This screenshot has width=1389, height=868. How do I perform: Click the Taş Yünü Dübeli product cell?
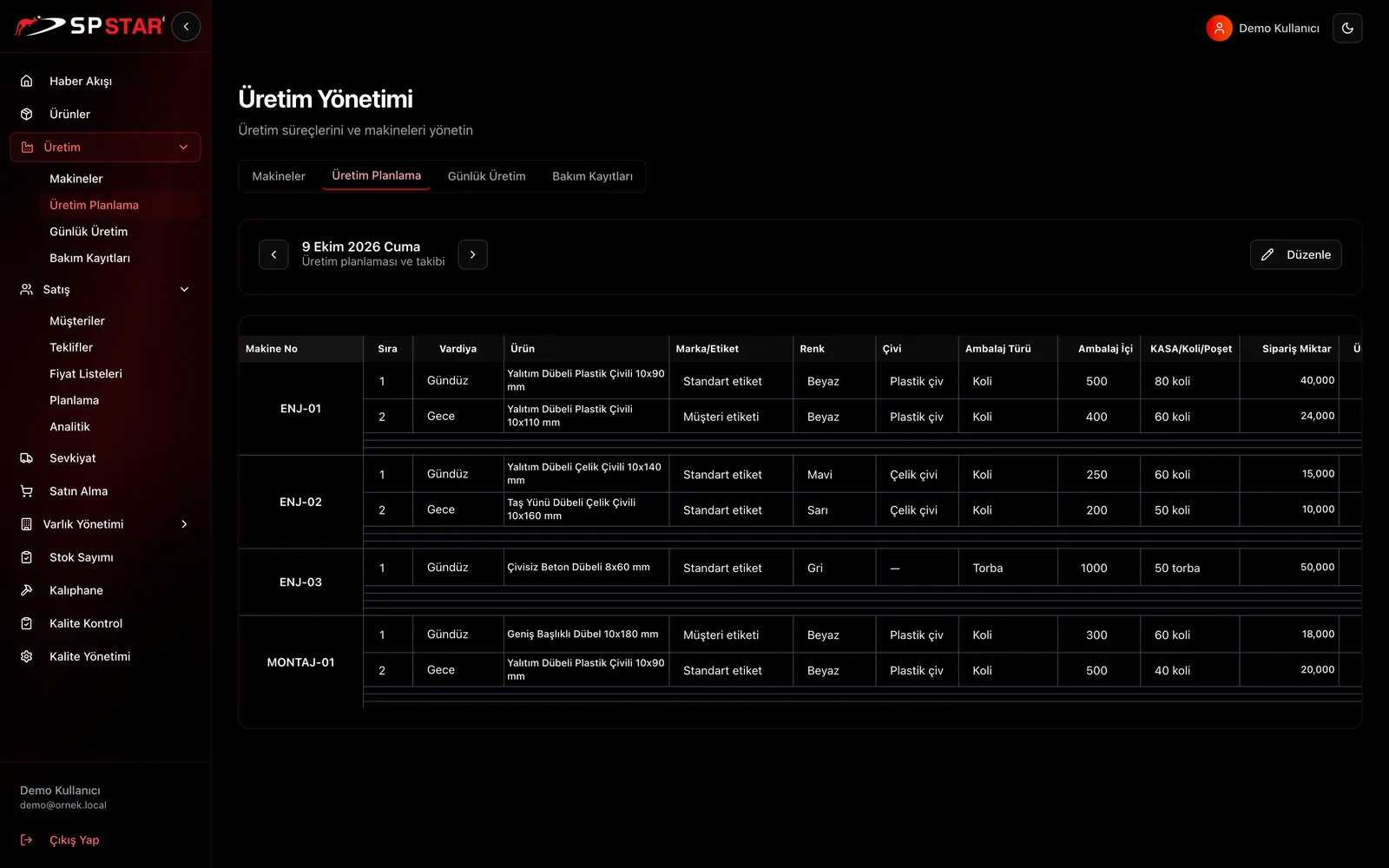(586, 510)
